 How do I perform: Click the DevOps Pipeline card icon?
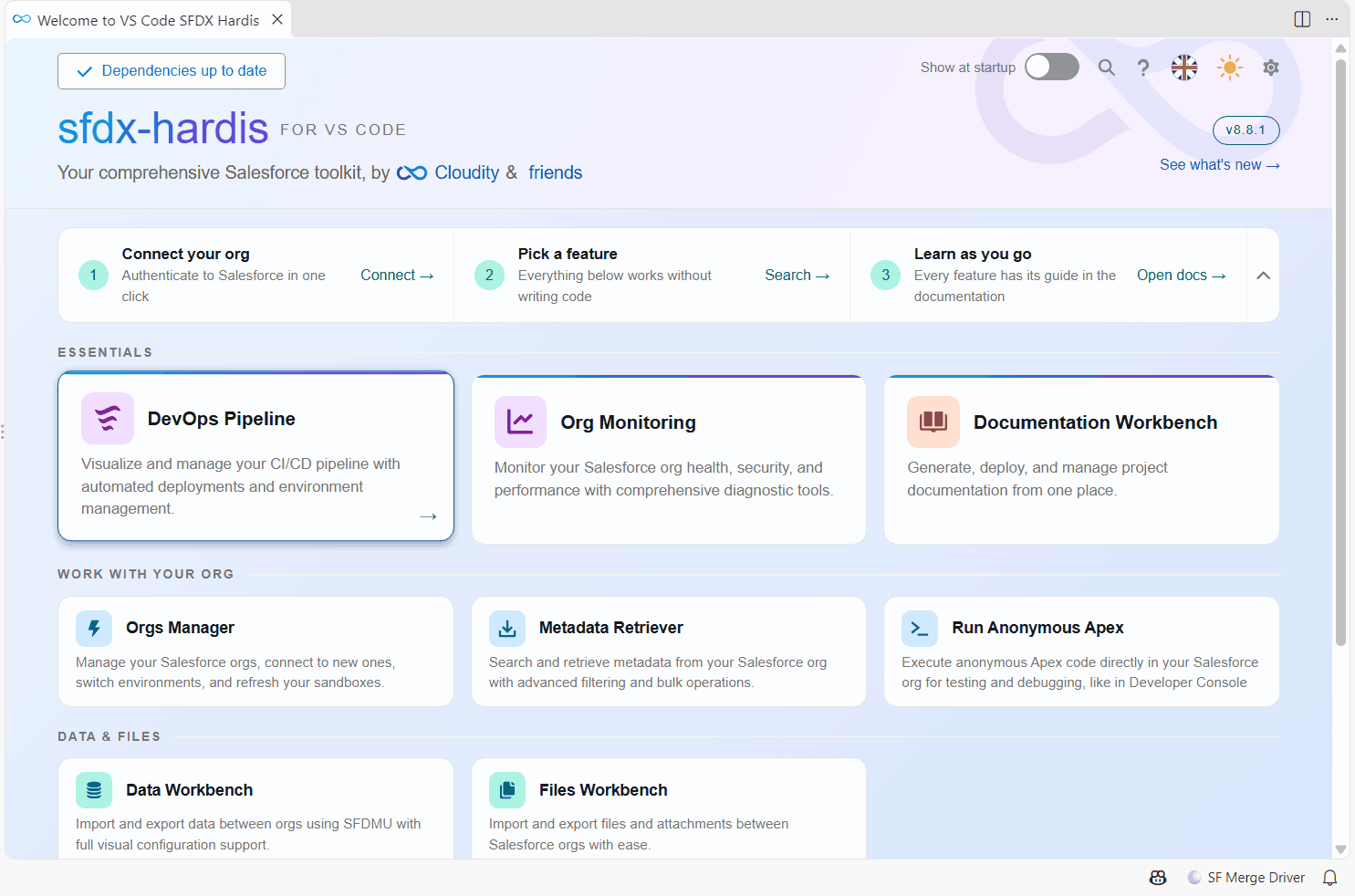(x=108, y=419)
